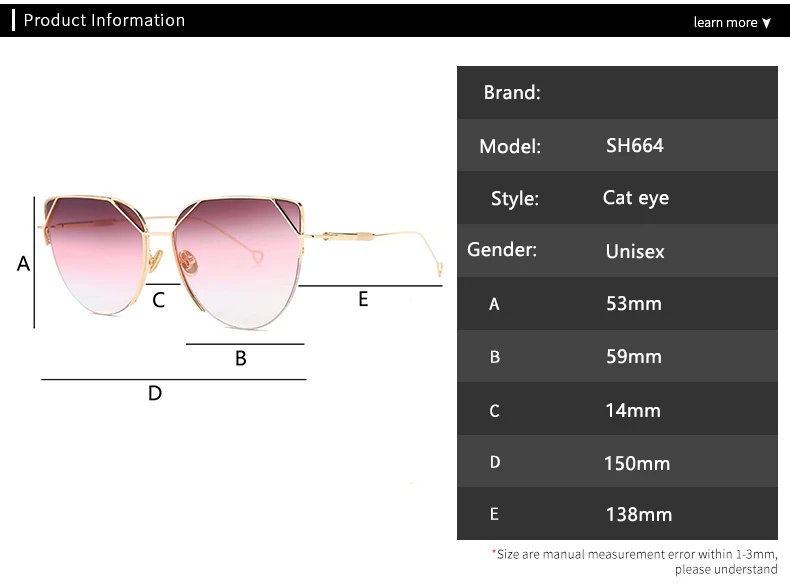Viewport: 790px width, 586px height.
Task: Select the value '150mm'
Action: pyautogui.click(x=637, y=463)
